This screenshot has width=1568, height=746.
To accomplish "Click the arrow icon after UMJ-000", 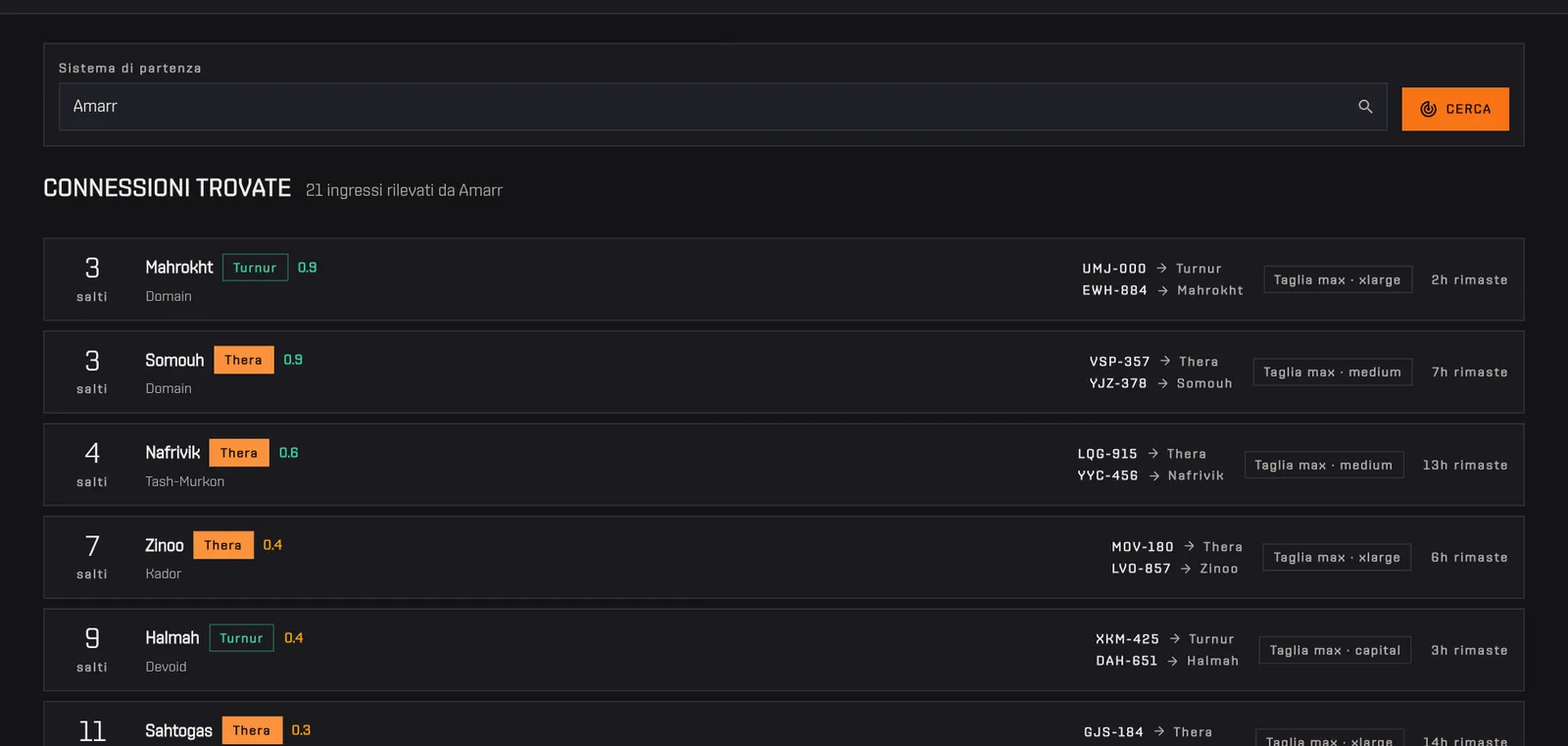I will 1161,268.
